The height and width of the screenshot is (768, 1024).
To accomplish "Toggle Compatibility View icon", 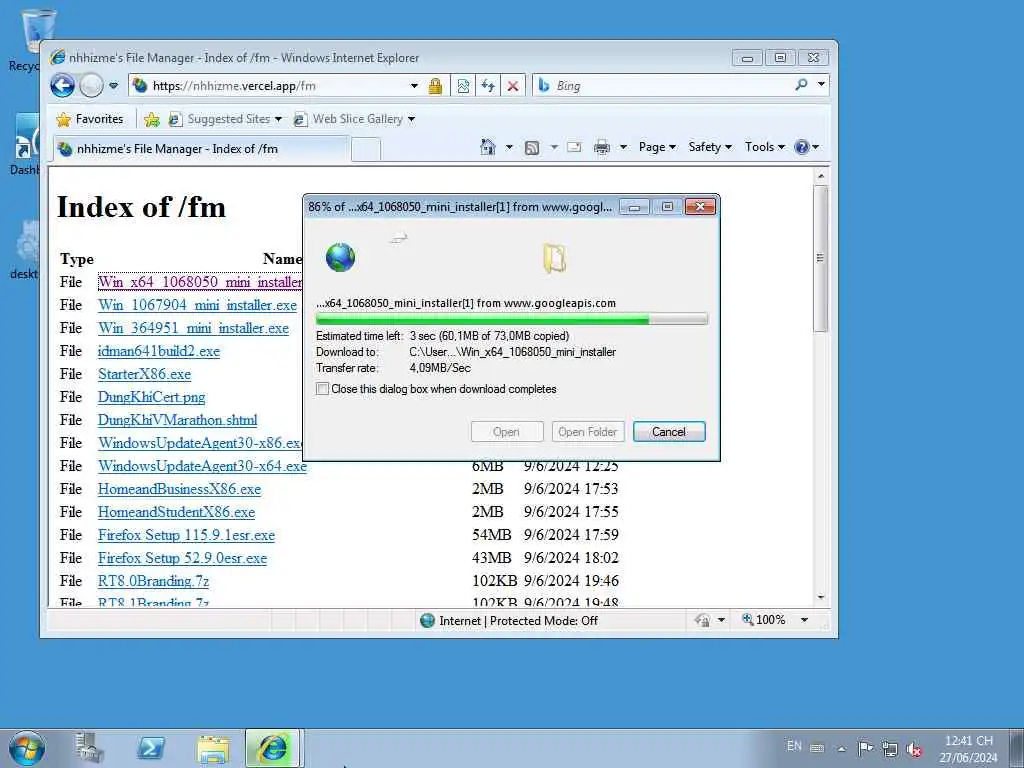I will pyautogui.click(x=463, y=86).
